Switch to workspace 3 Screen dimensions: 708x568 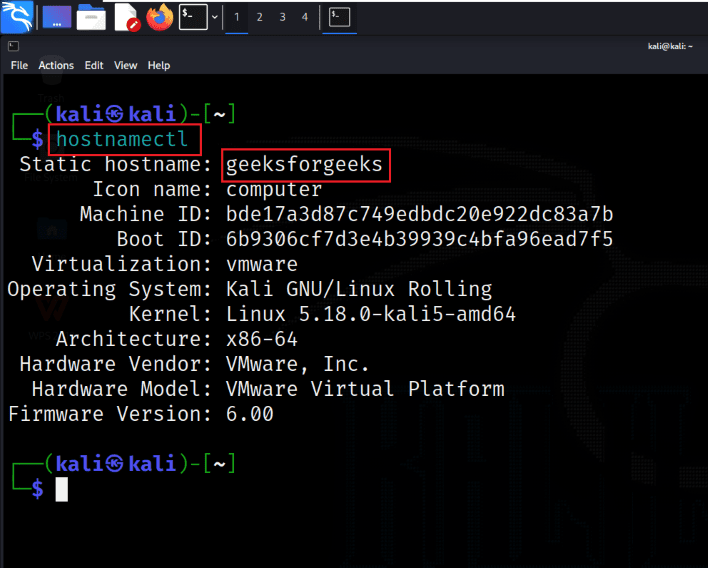tap(282, 17)
